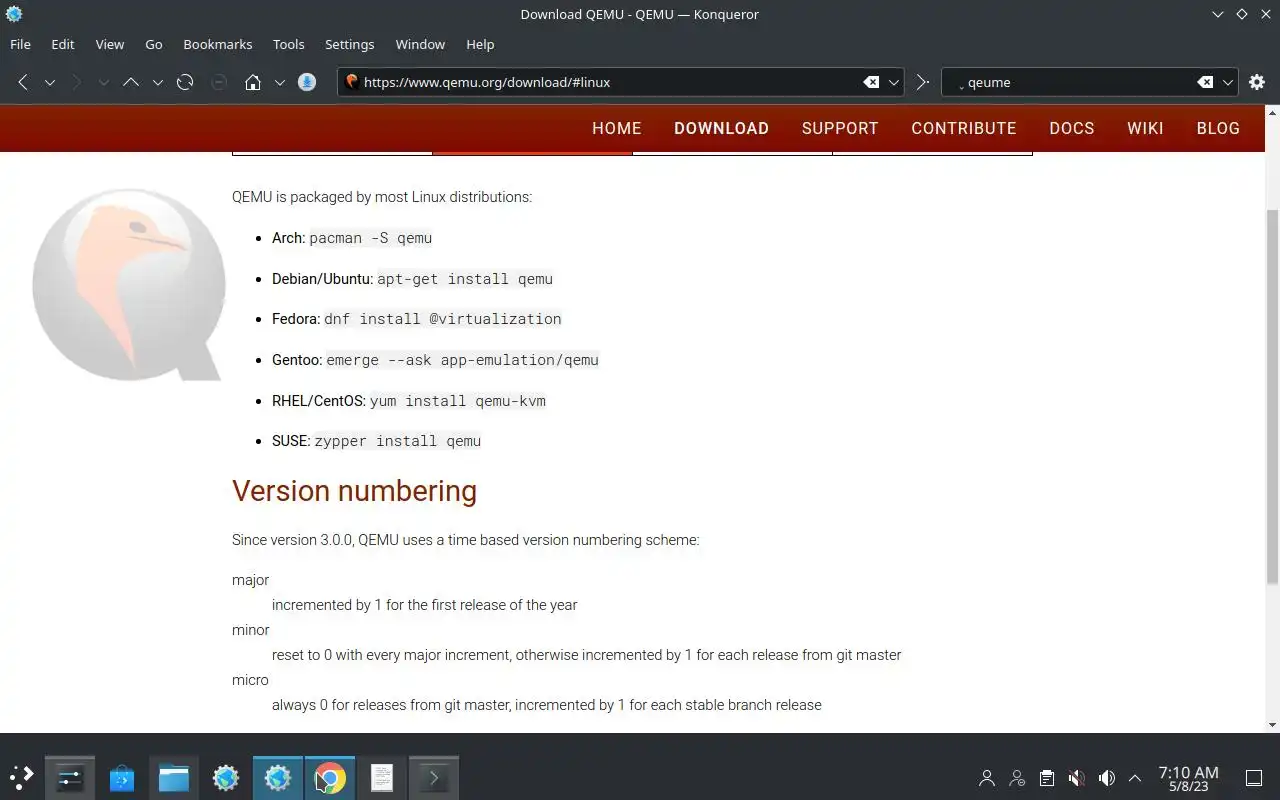Open BLOG from the site navigation
Image resolution: width=1280 pixels, height=800 pixels.
(x=1218, y=128)
